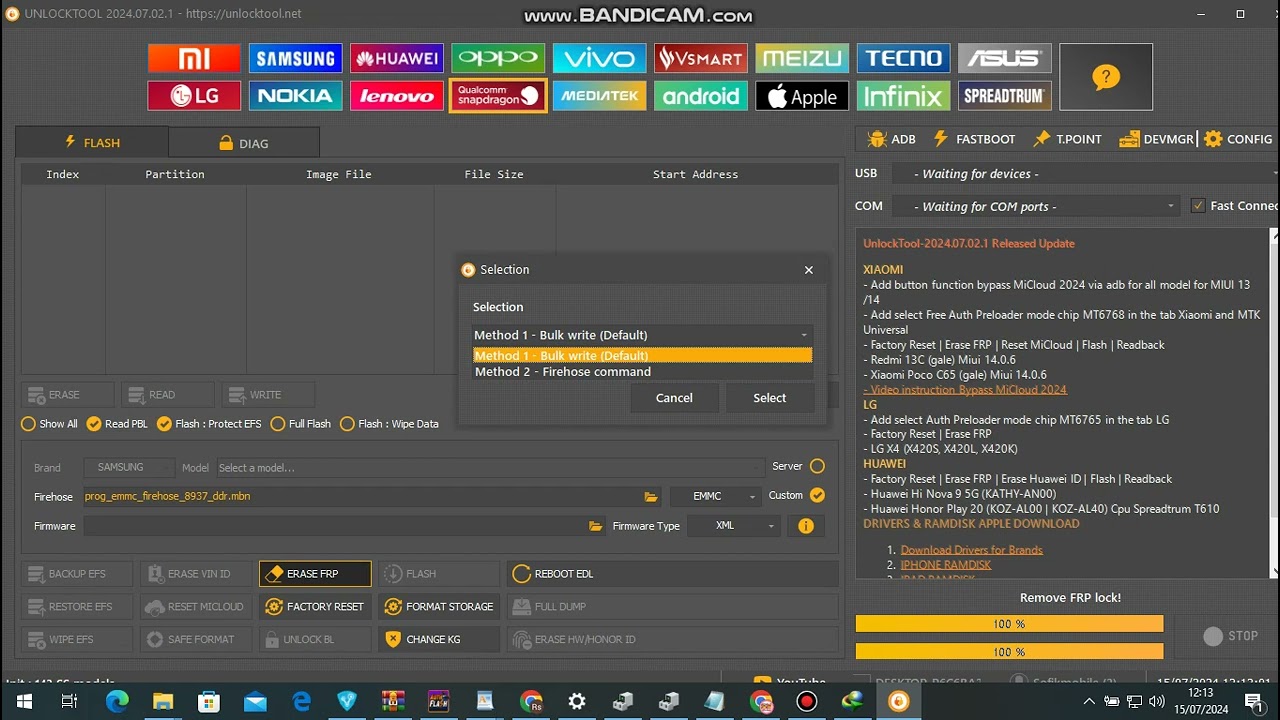The width and height of the screenshot is (1280, 720).
Task: Open the FASTBOOT tab
Action: pyautogui.click(x=974, y=139)
